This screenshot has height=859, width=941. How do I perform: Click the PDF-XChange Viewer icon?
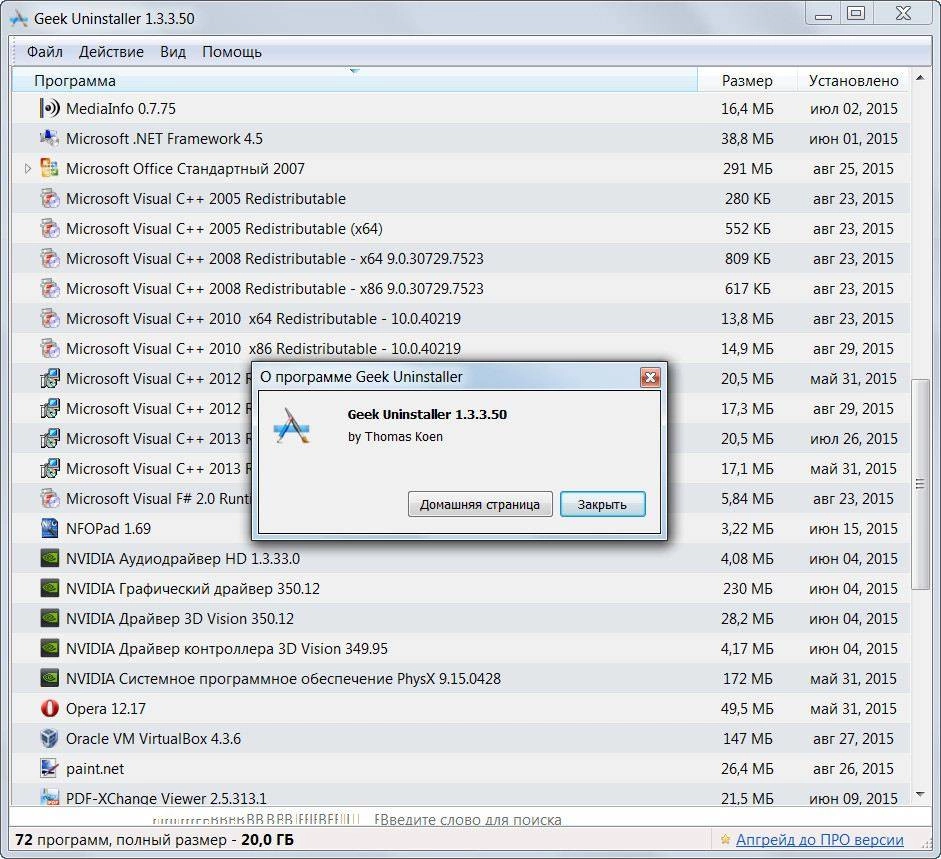point(50,797)
